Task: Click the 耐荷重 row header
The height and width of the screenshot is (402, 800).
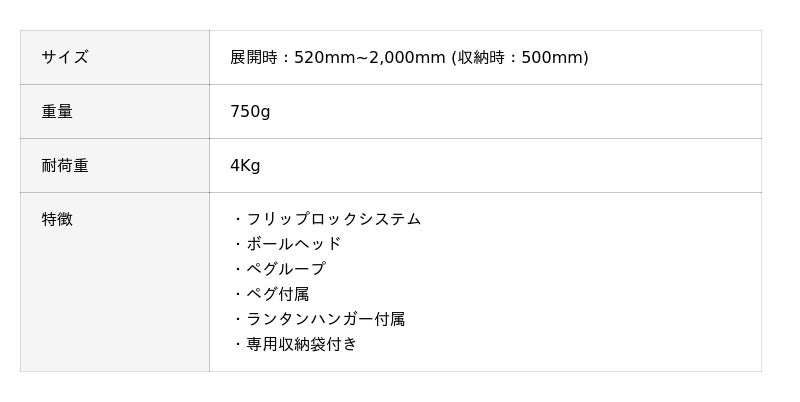Action: (64, 165)
